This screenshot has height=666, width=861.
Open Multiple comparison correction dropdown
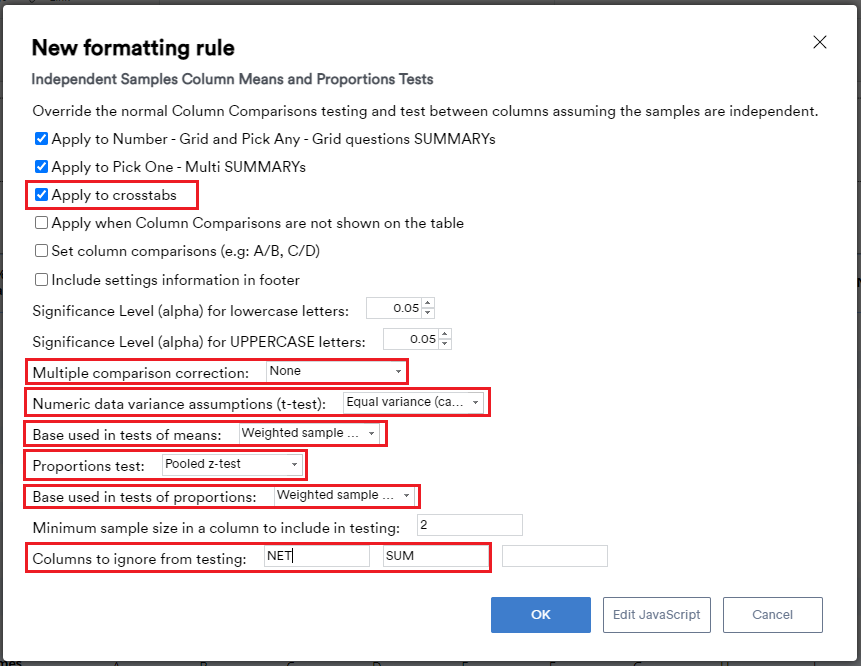336,371
